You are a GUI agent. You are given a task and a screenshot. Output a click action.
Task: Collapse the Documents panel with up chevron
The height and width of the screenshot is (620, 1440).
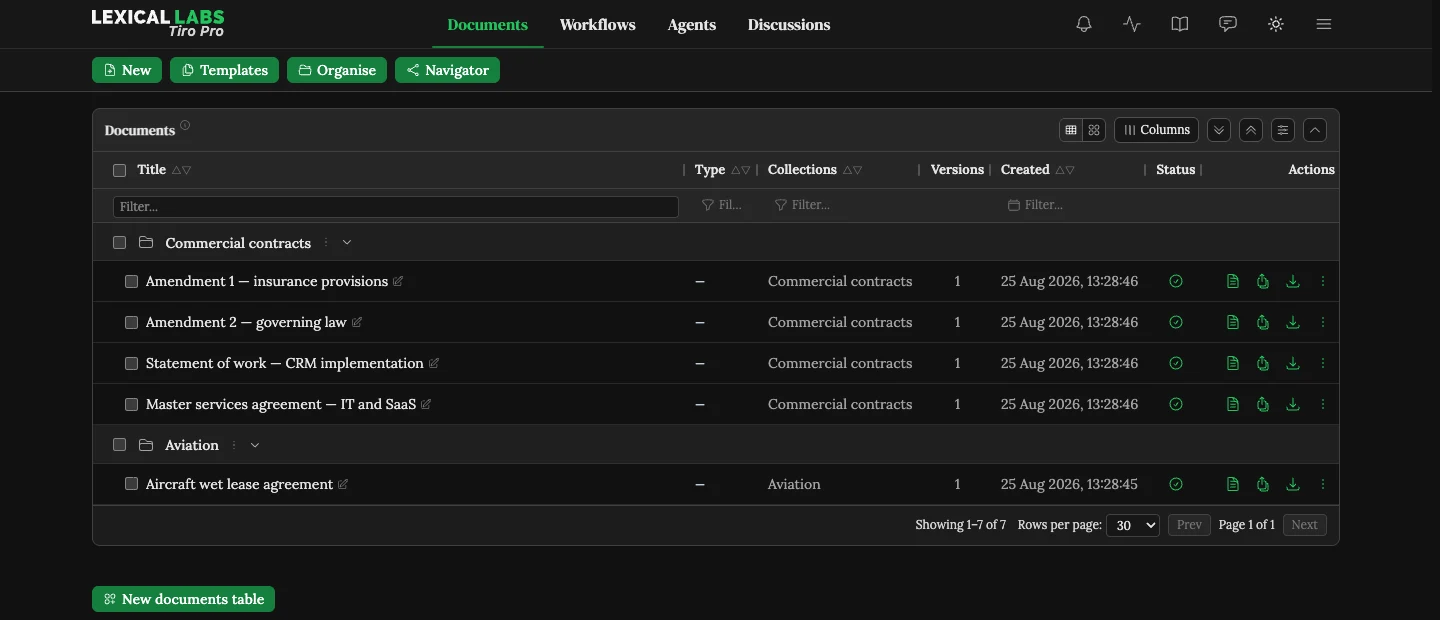pyautogui.click(x=1315, y=130)
